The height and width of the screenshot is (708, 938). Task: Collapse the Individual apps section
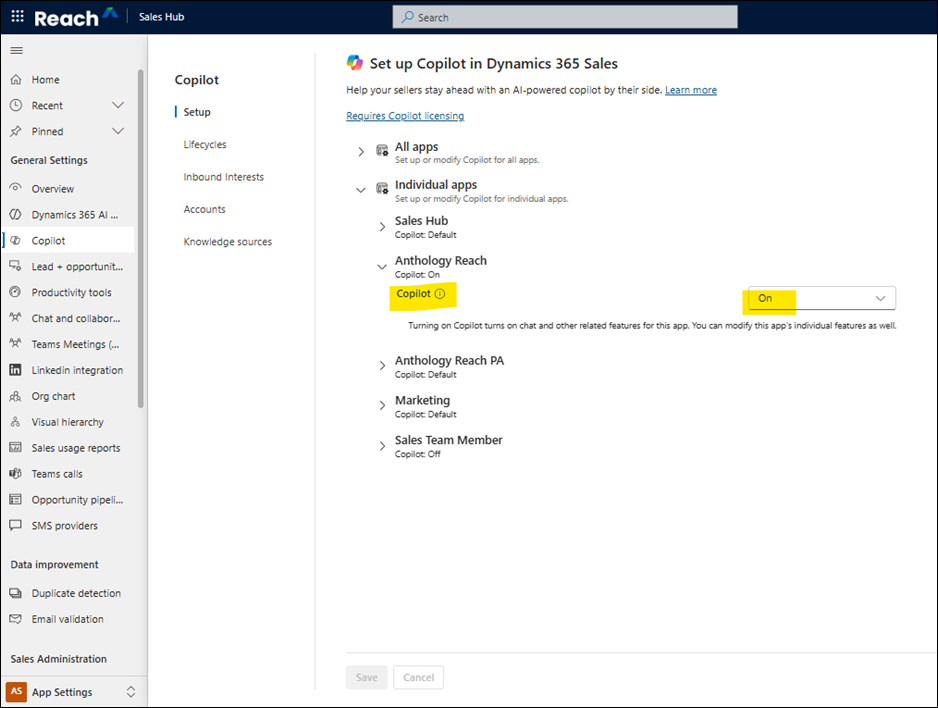[x=361, y=190]
